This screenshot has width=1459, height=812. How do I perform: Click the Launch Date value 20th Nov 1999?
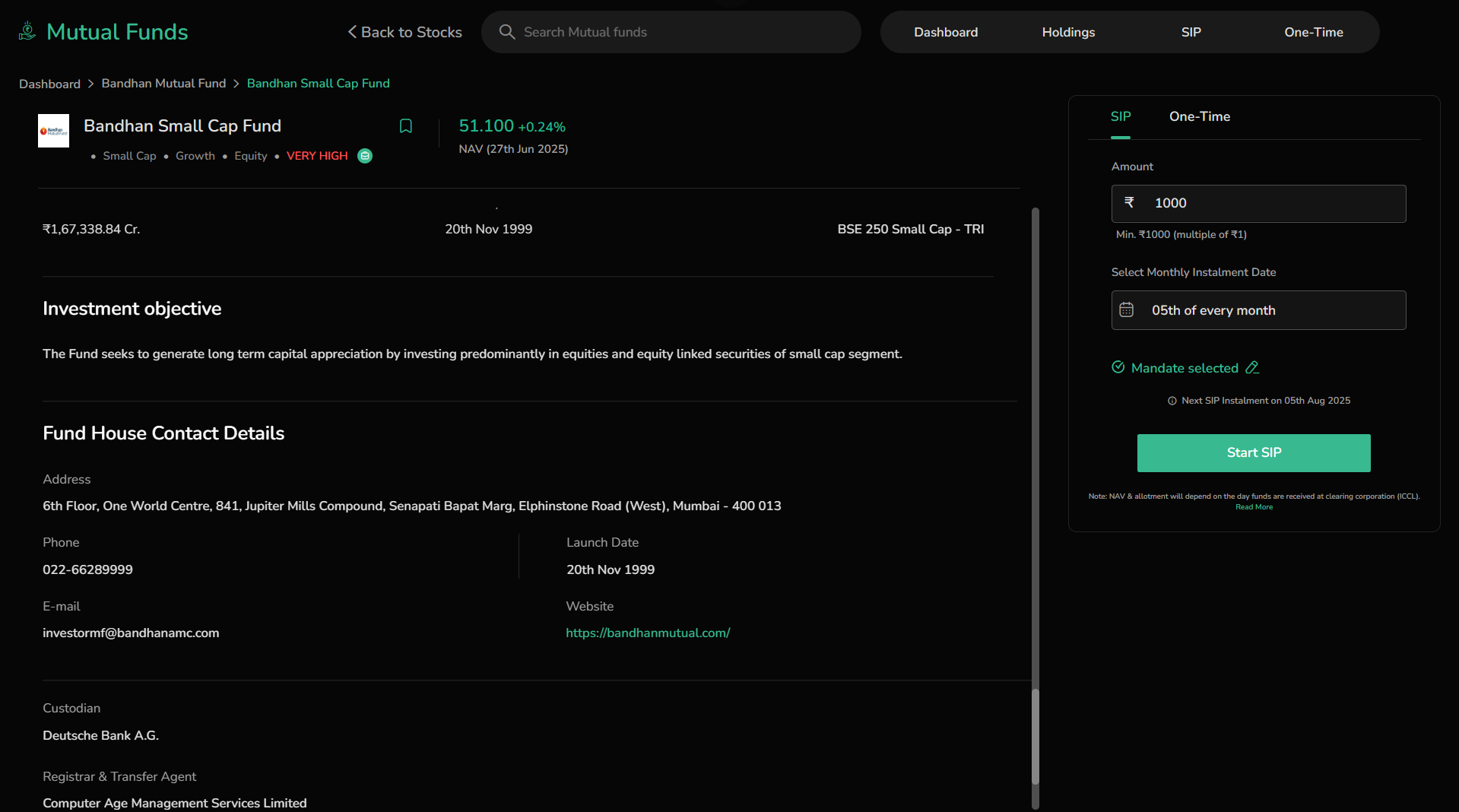coord(611,569)
